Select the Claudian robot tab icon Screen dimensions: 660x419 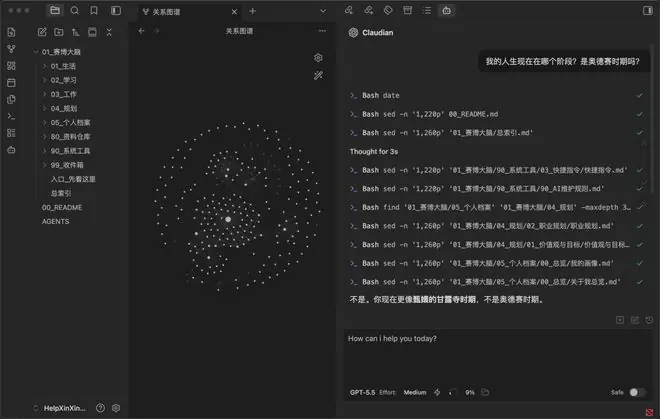[447, 11]
